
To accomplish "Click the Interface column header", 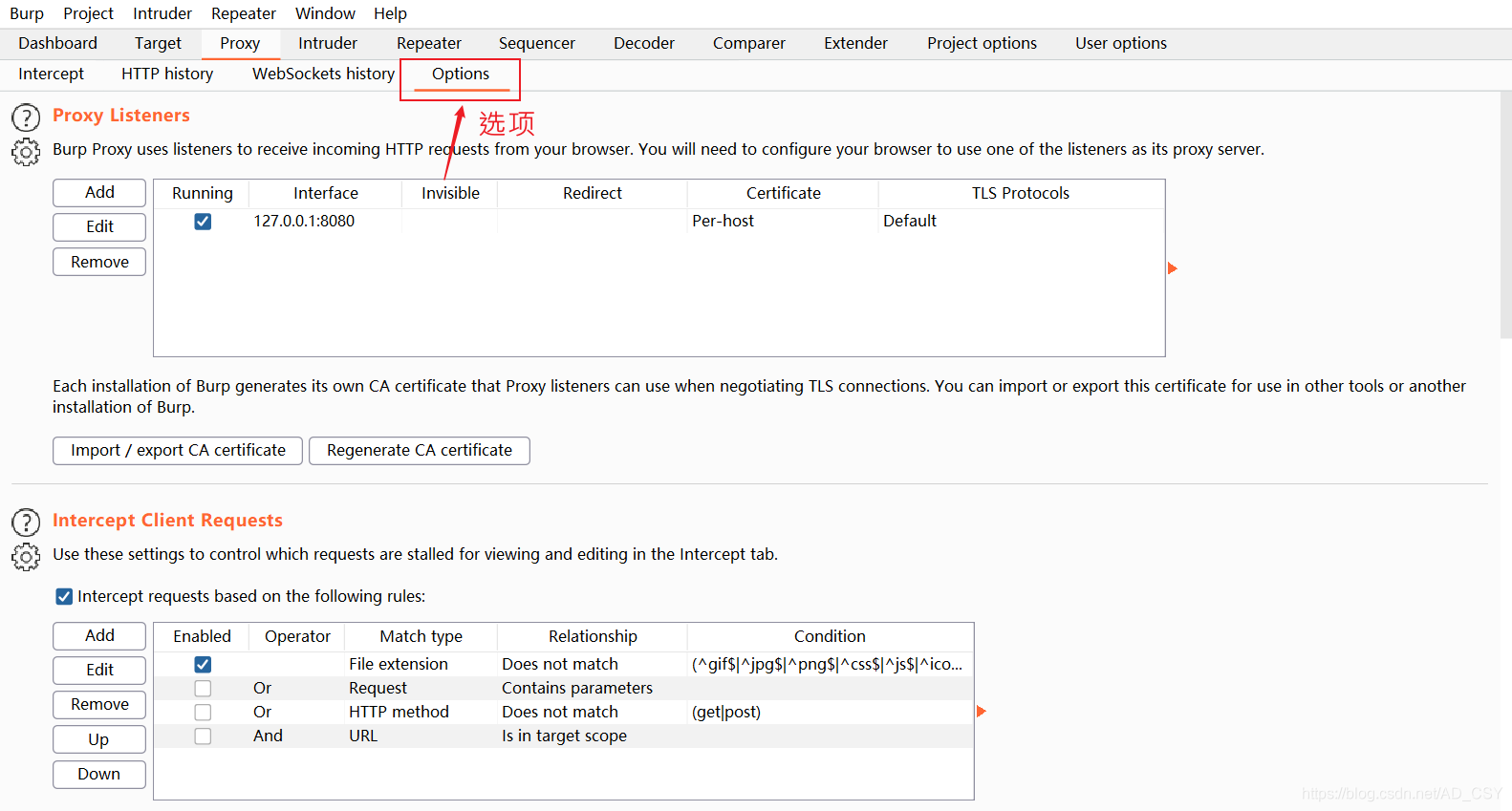I will tap(326, 193).
